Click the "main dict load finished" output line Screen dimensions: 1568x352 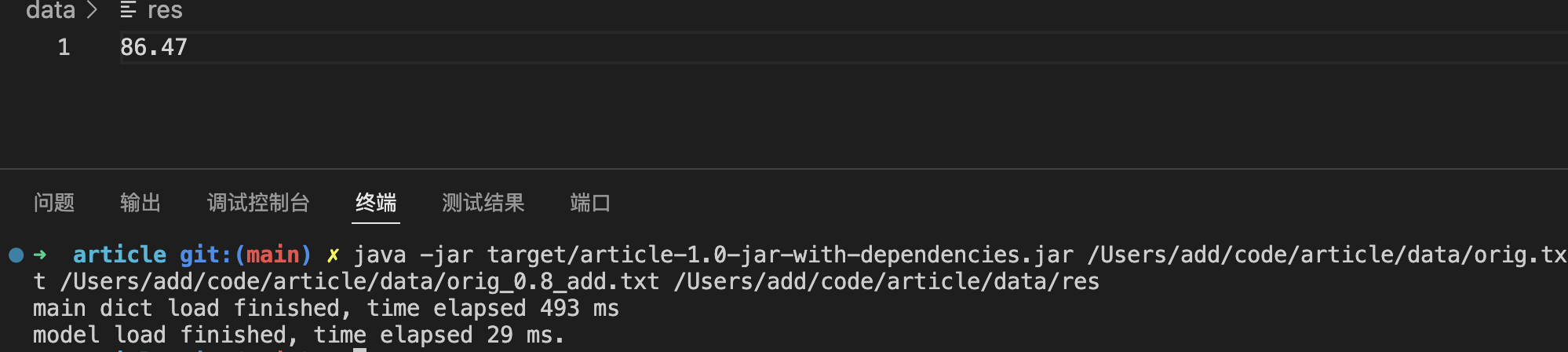point(326,308)
